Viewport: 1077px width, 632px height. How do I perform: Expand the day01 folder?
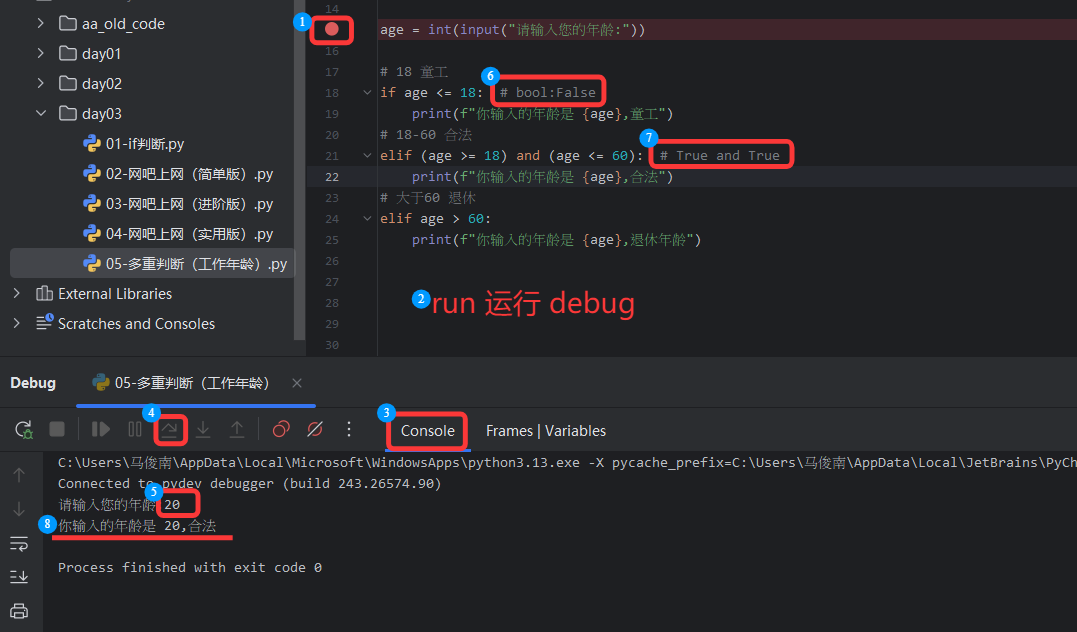click(41, 54)
